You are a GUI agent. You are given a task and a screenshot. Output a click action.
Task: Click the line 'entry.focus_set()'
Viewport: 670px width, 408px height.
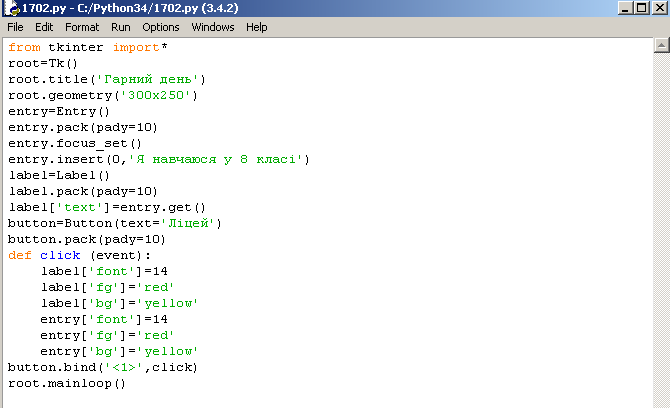(75, 144)
